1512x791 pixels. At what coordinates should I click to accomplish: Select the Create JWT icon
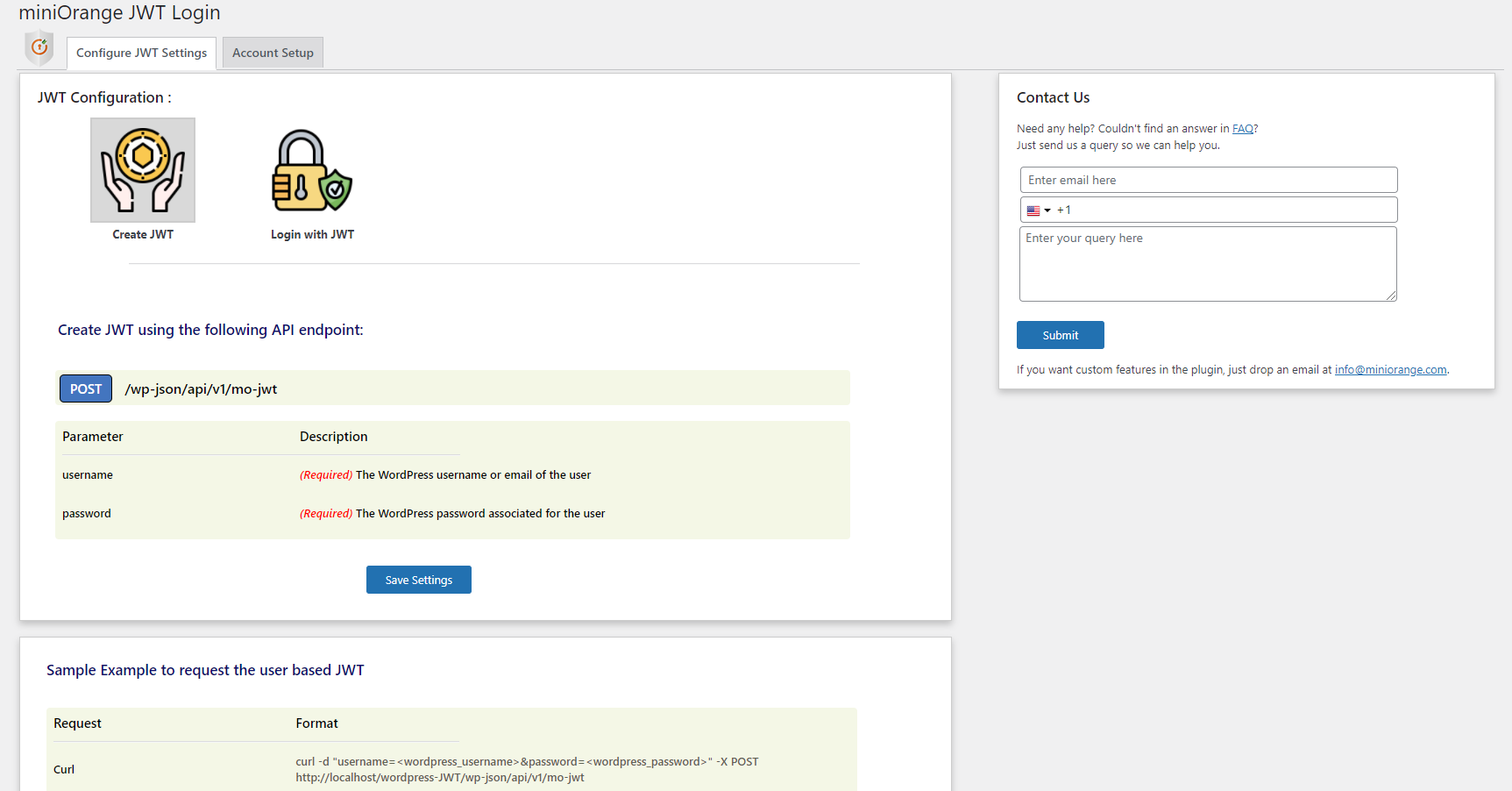pos(143,170)
